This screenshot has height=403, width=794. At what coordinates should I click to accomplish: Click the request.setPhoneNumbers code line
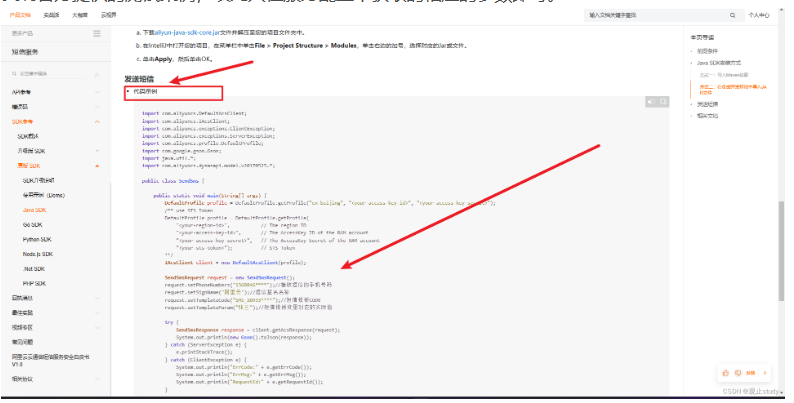[x=248, y=285]
